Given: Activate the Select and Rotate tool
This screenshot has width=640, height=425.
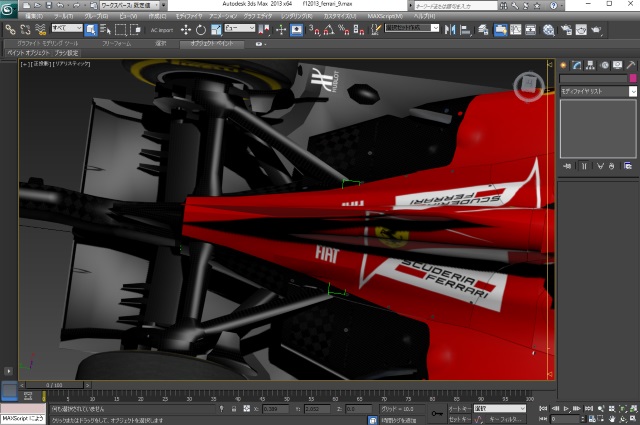Looking at the screenshot, I should (201, 30).
